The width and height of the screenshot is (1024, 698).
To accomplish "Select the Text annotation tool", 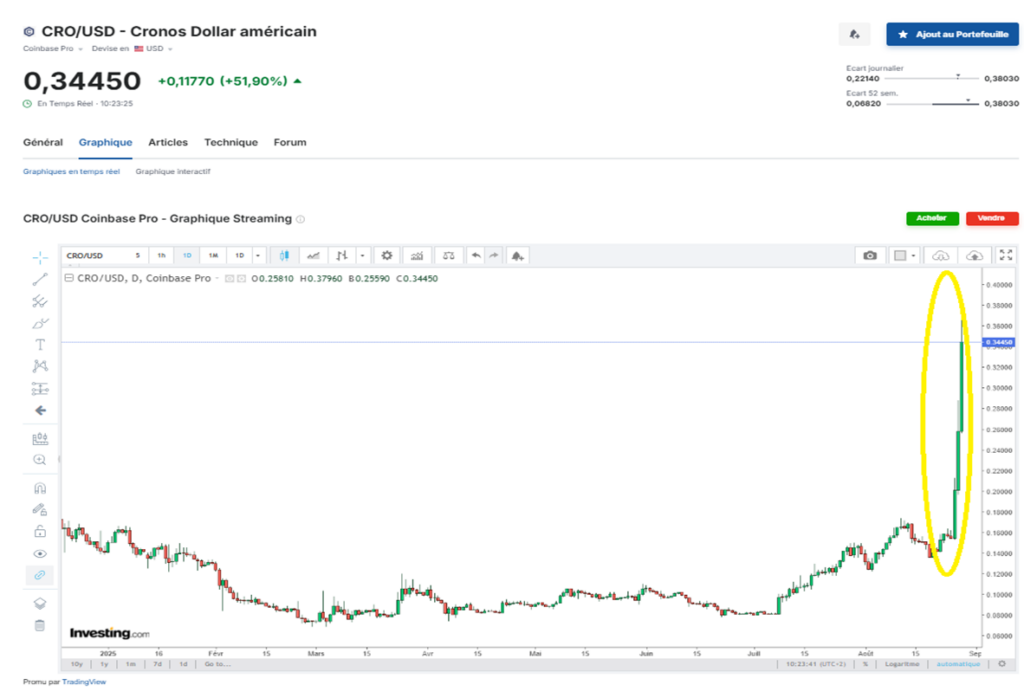I will 40,345.
